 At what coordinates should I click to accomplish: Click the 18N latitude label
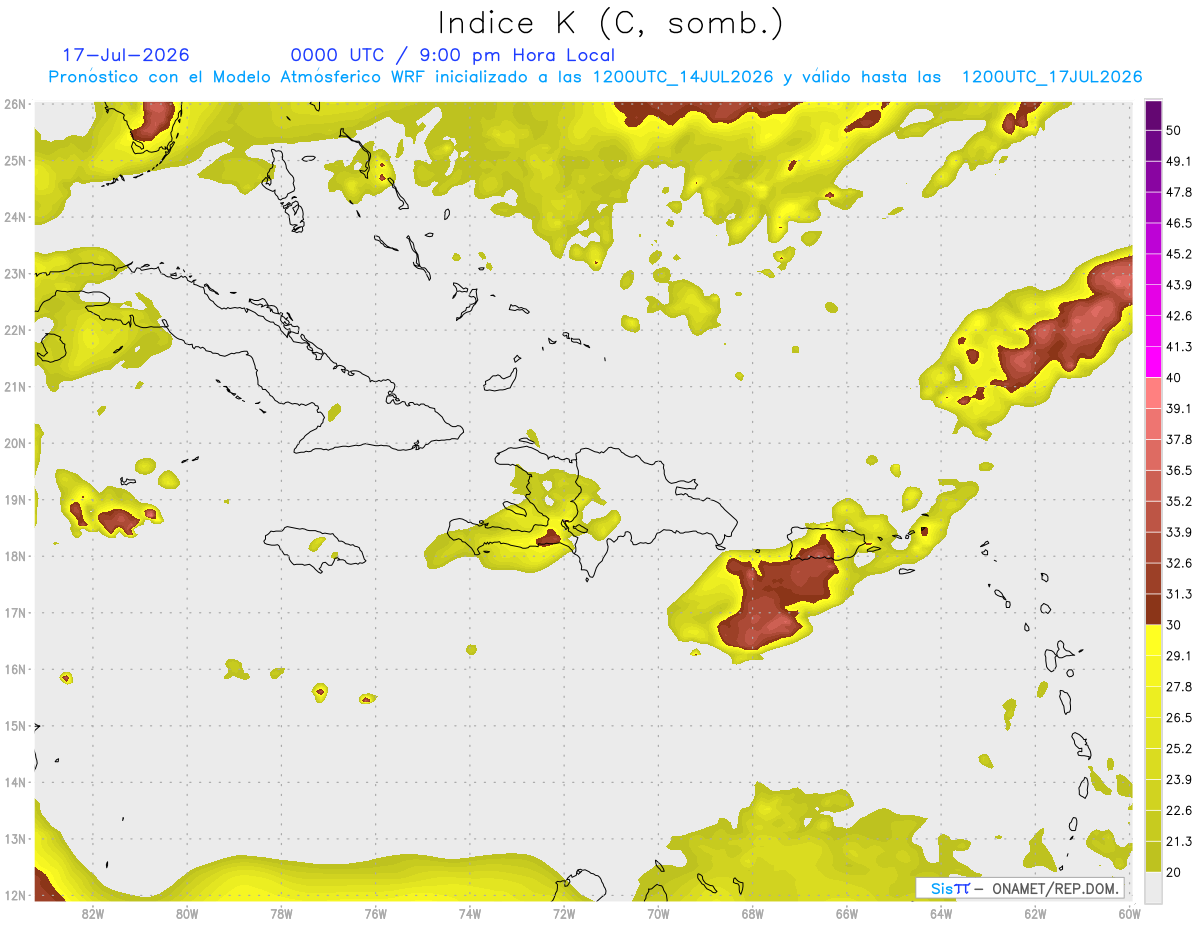click(x=15, y=556)
